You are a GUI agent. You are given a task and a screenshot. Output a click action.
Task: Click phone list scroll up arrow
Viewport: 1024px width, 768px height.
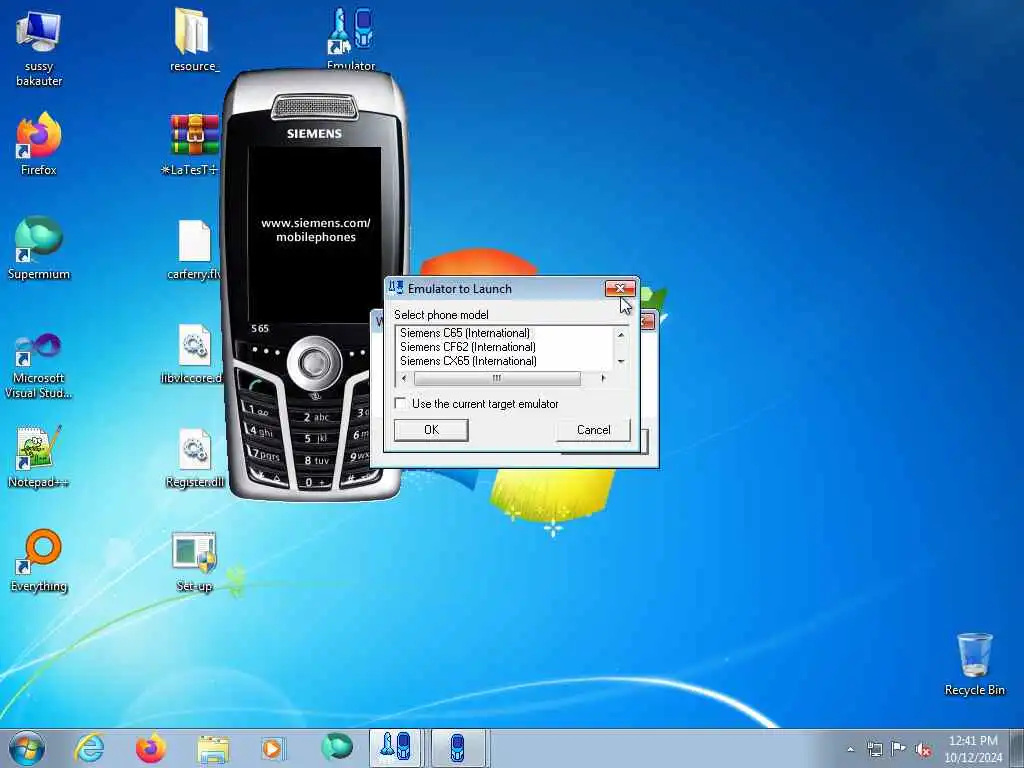coord(621,334)
